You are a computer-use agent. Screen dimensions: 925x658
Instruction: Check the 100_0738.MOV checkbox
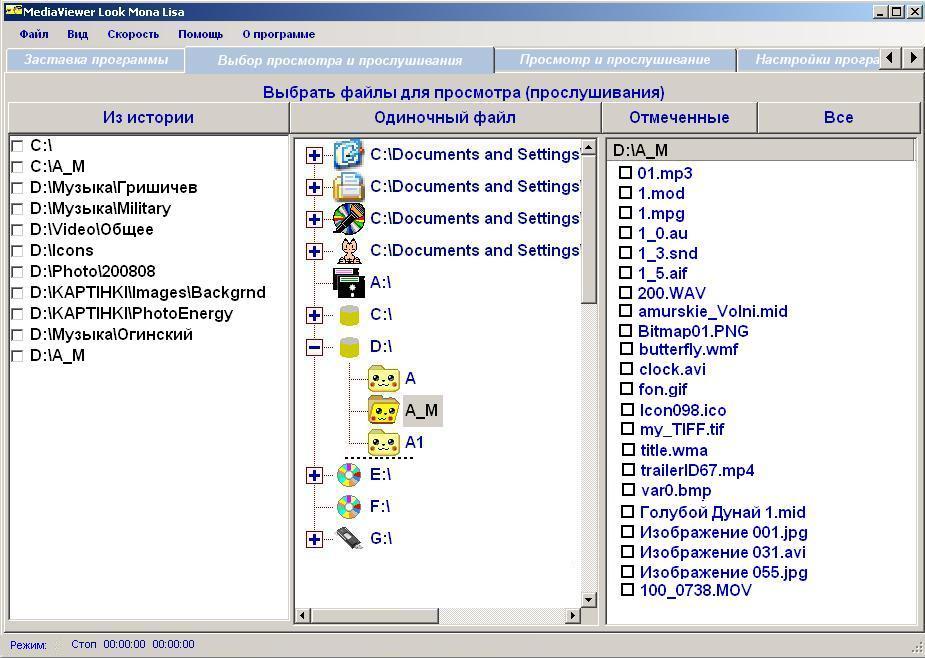coord(627,590)
